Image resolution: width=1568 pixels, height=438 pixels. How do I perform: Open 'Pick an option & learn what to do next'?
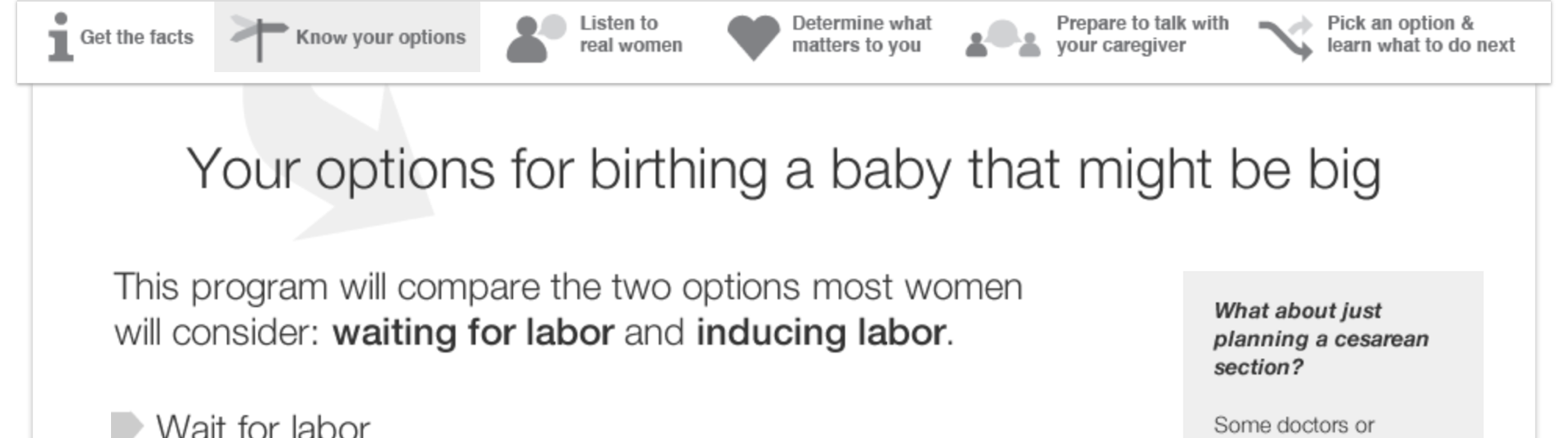pyautogui.click(x=1420, y=34)
